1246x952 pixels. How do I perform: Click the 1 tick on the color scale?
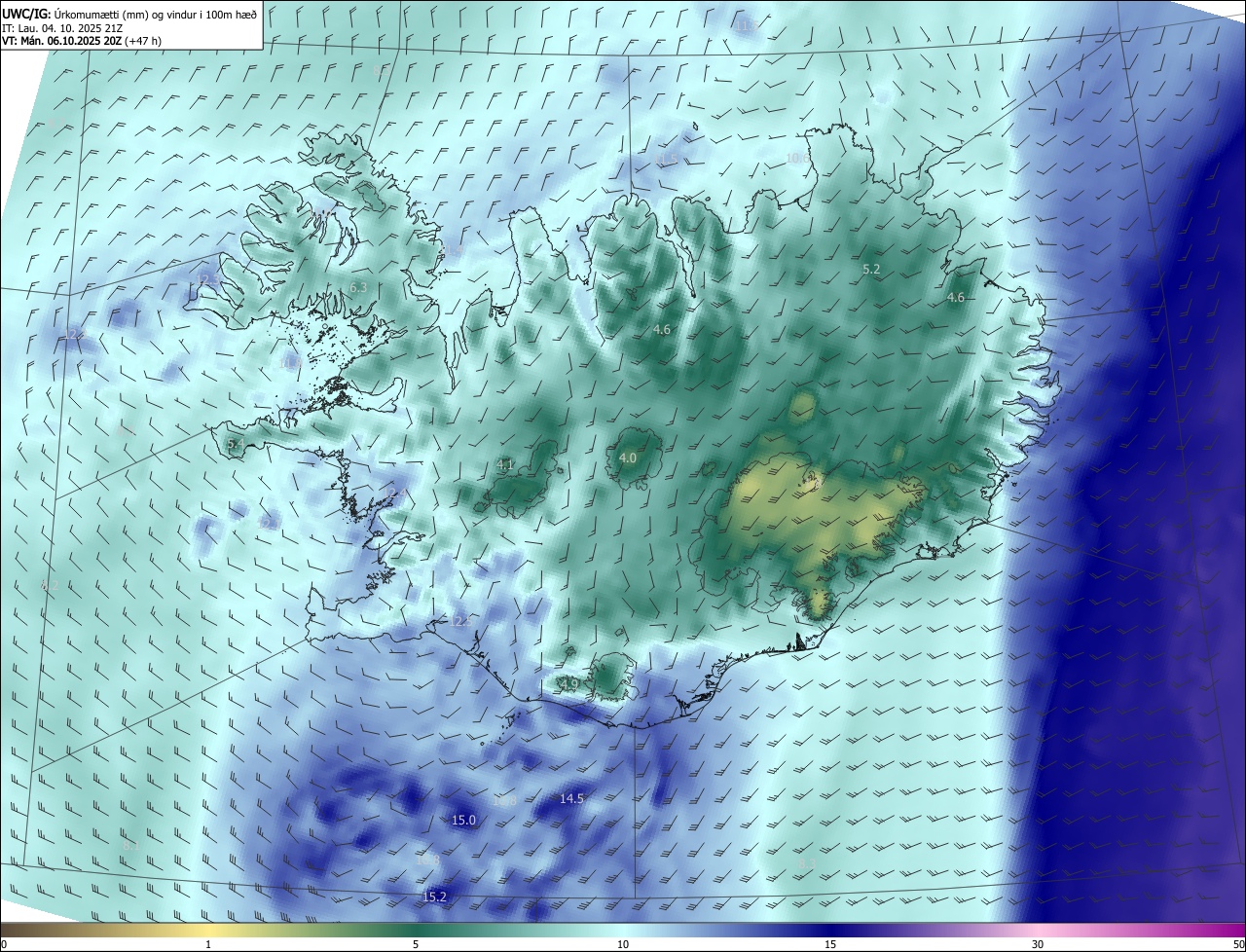click(208, 944)
